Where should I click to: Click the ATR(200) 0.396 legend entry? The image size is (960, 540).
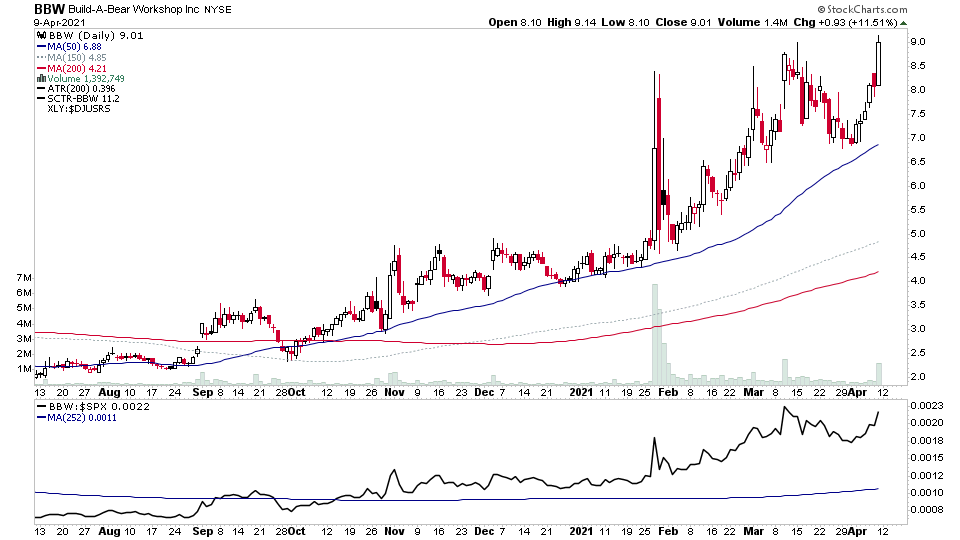coord(81,89)
